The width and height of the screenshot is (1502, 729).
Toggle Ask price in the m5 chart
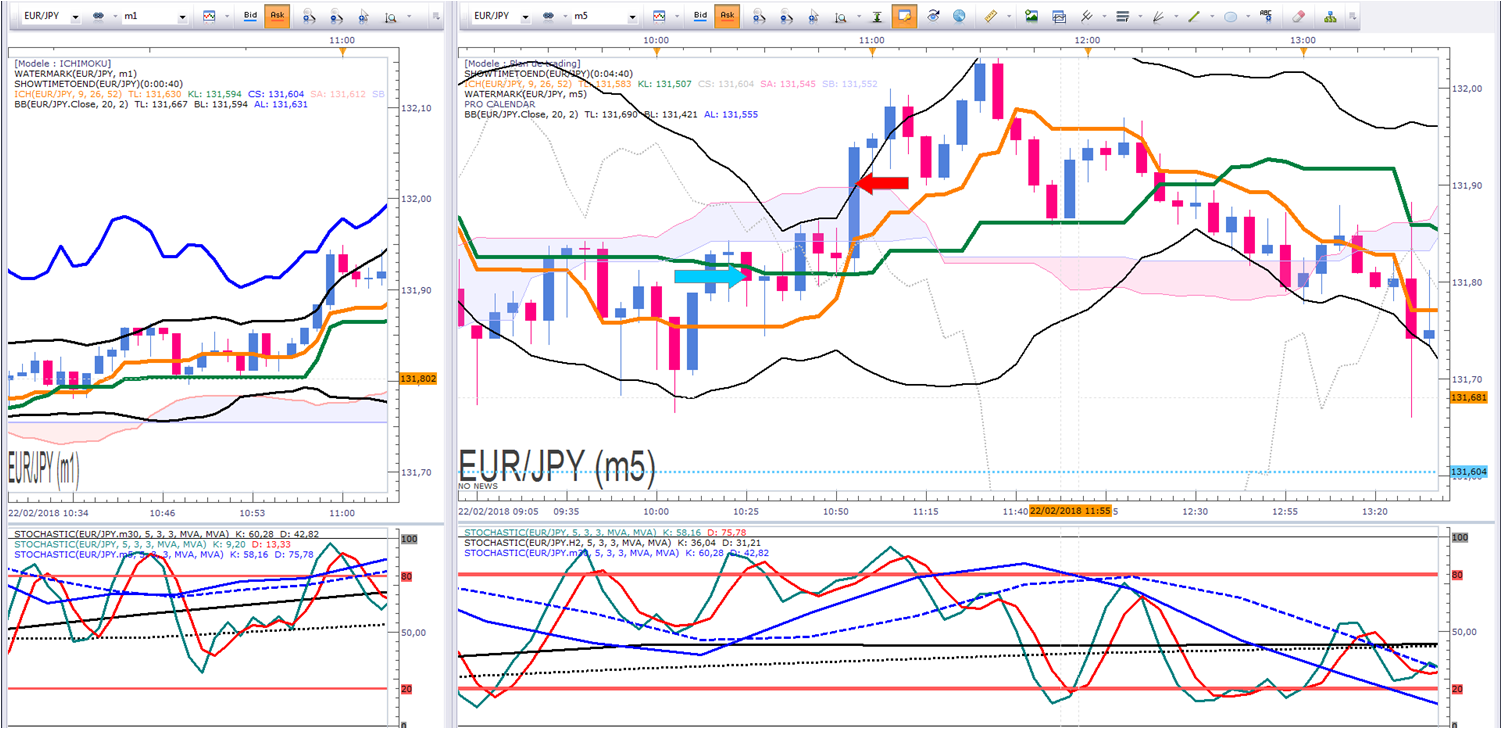click(x=727, y=17)
